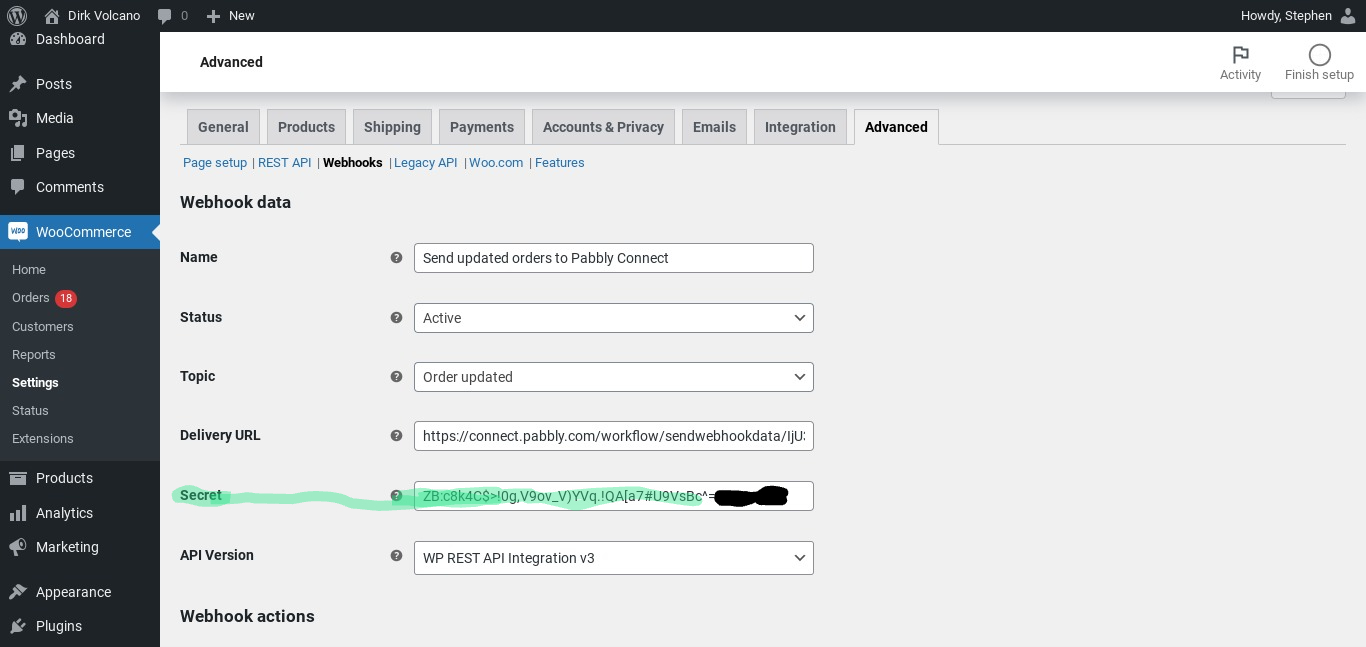Open the Features sub-section
Image resolution: width=1366 pixels, height=647 pixels.
tap(560, 163)
